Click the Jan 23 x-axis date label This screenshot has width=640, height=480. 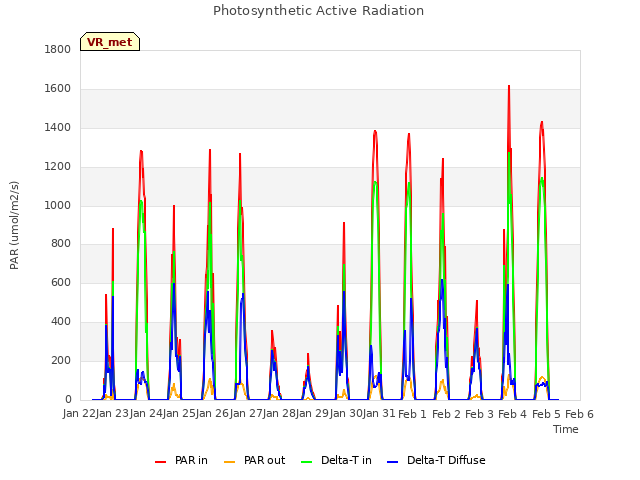click(112, 414)
